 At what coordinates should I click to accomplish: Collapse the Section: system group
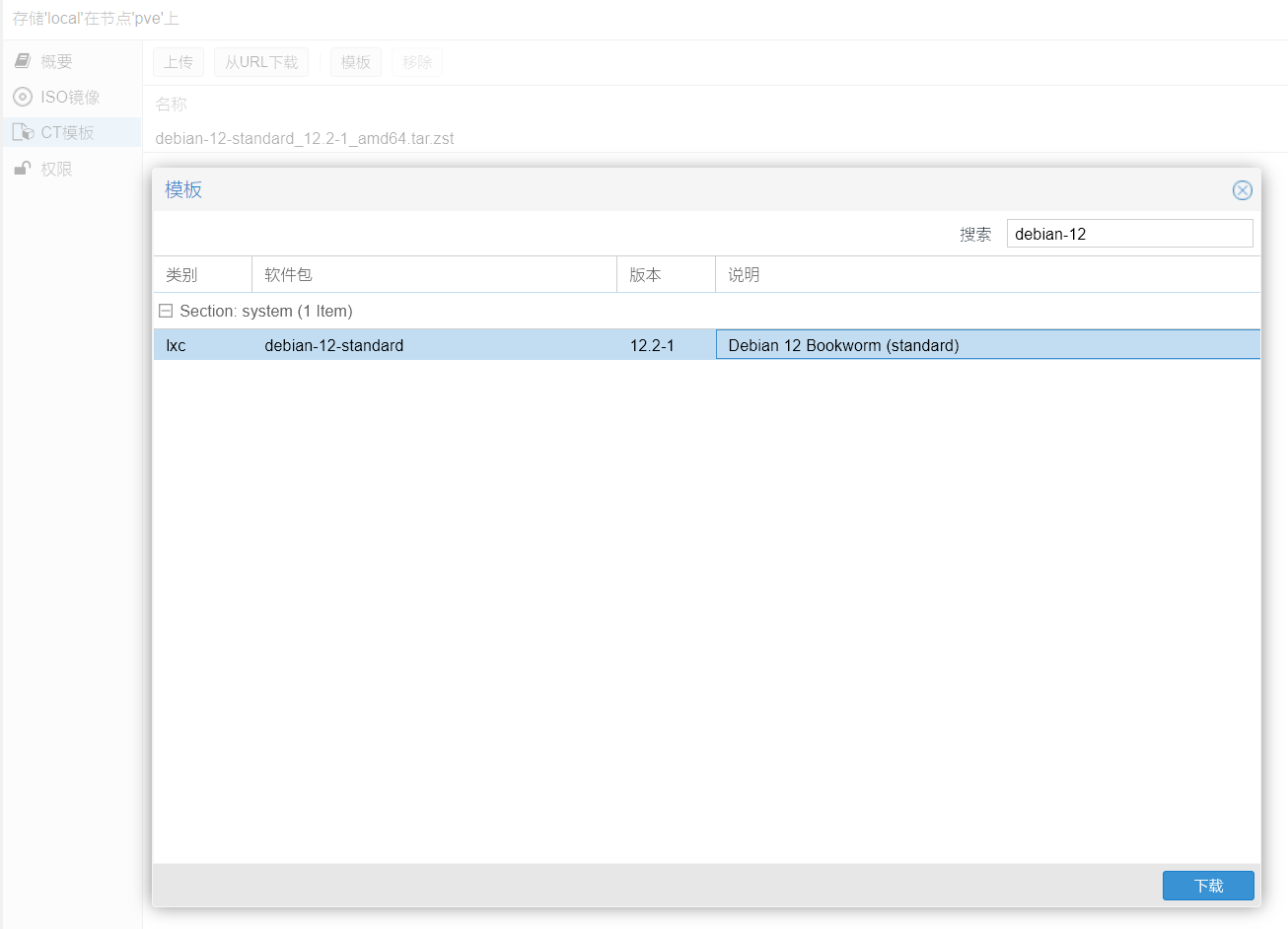click(x=166, y=311)
